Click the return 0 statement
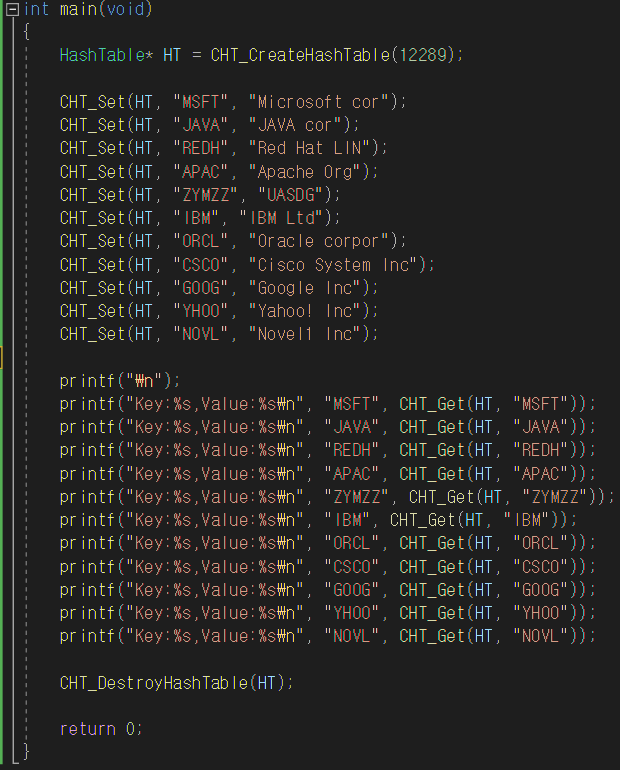The image size is (620, 770). (101, 729)
